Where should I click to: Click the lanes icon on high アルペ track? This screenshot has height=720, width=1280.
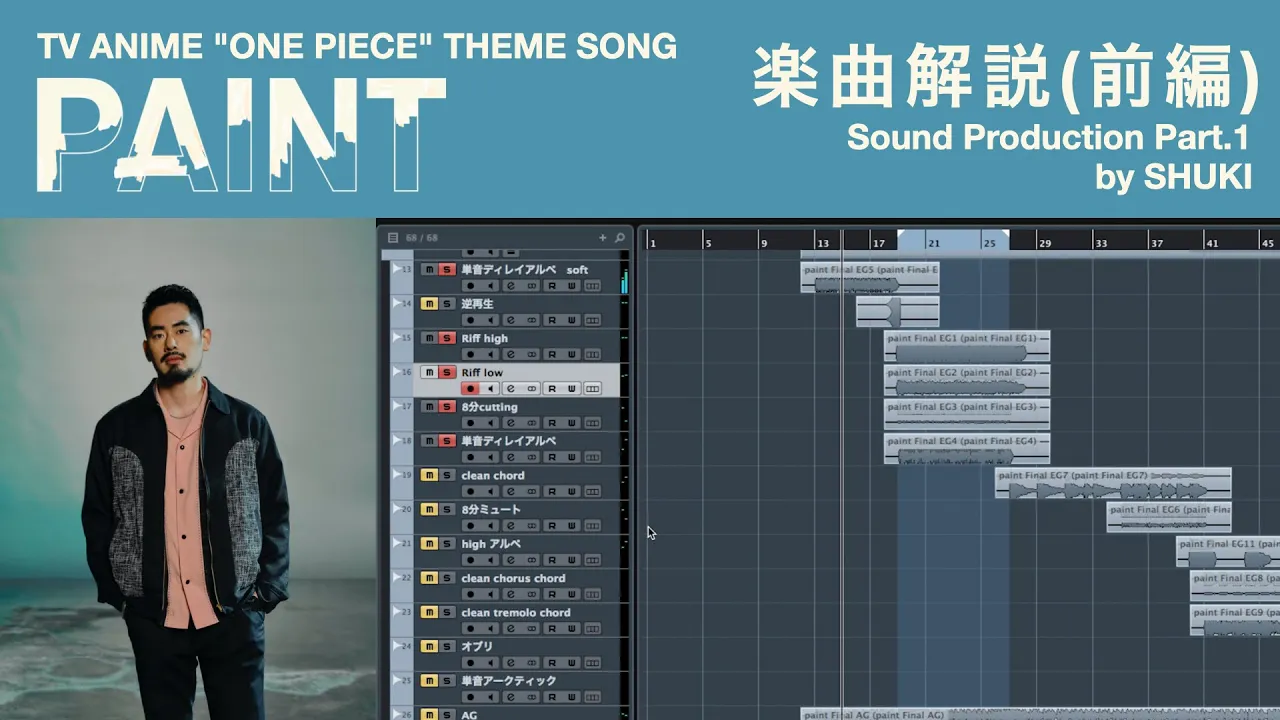[x=593, y=560]
